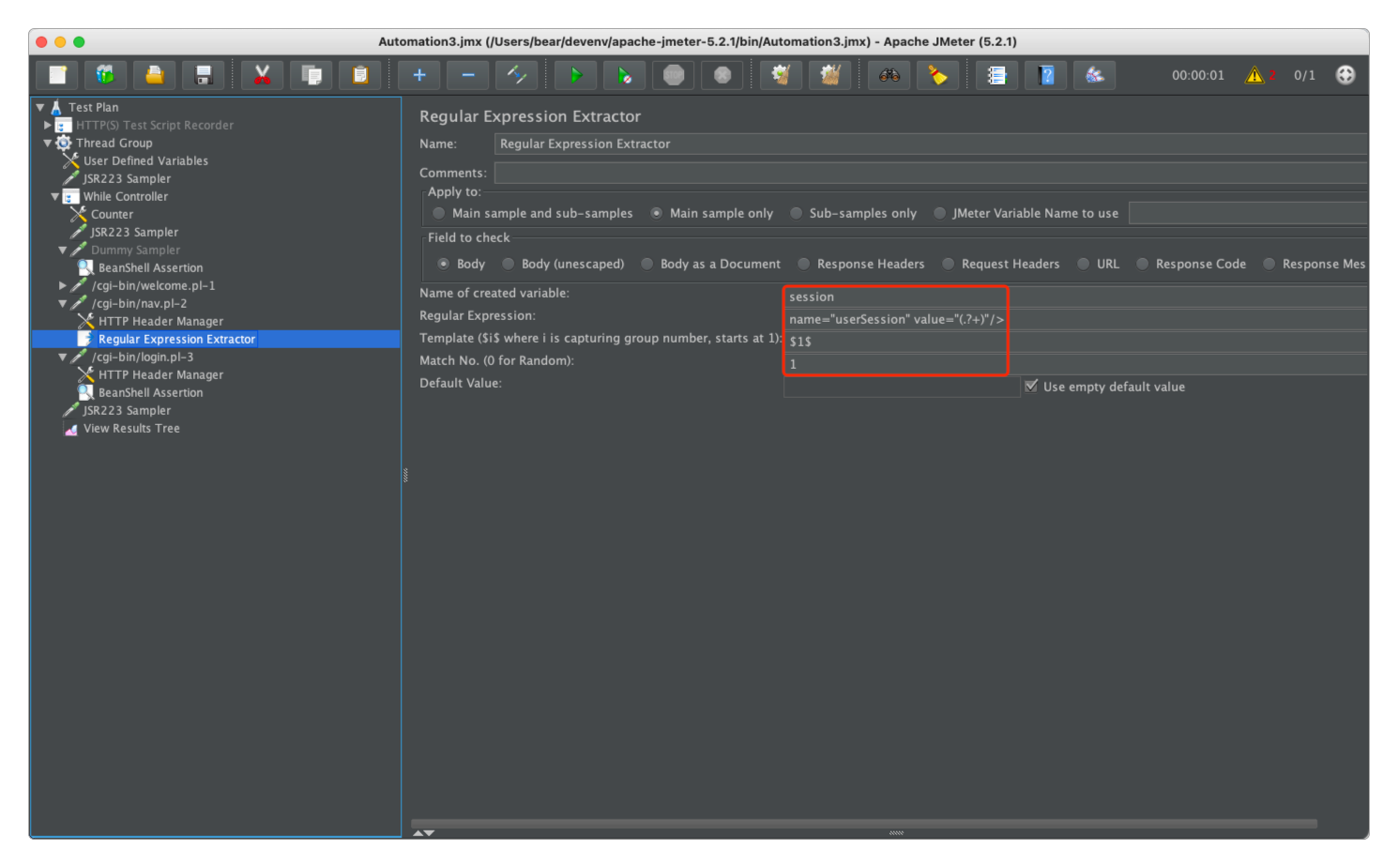Click the Open file folder icon
Viewport: 1398px width, 868px height.
(155, 75)
